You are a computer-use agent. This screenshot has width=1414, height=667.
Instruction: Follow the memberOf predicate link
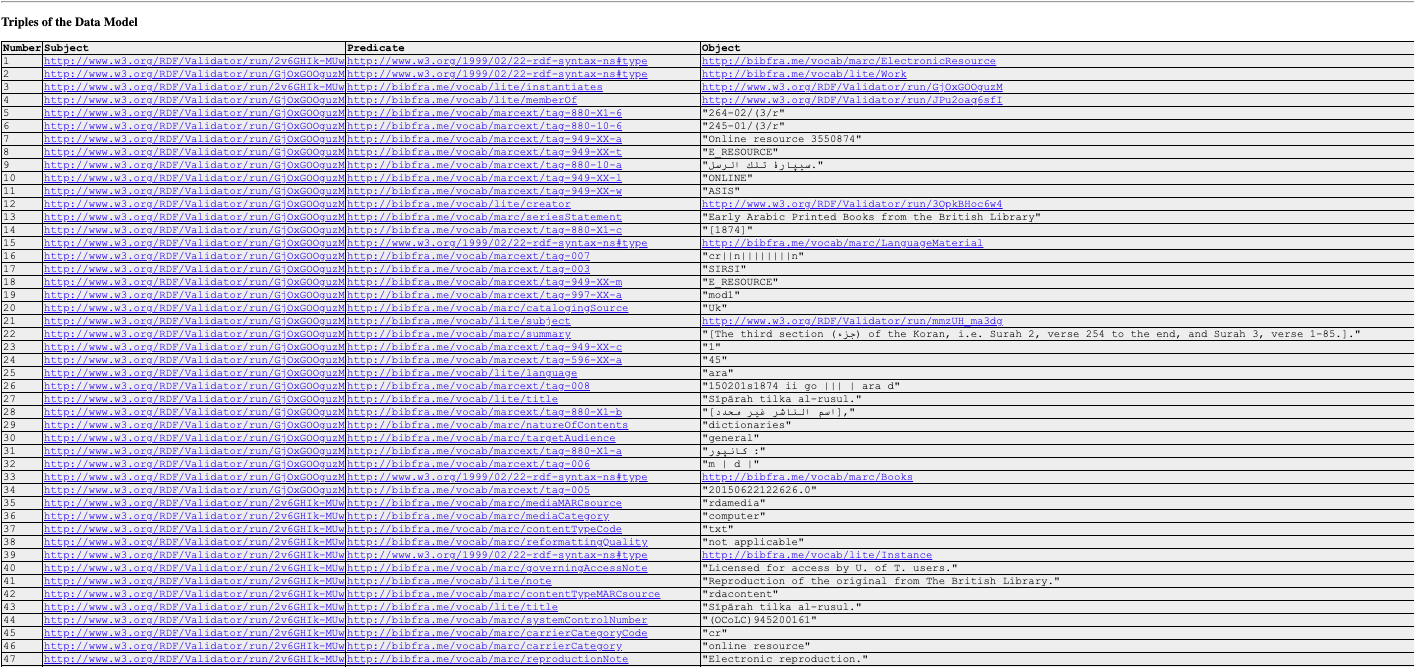pyautogui.click(x=461, y=100)
